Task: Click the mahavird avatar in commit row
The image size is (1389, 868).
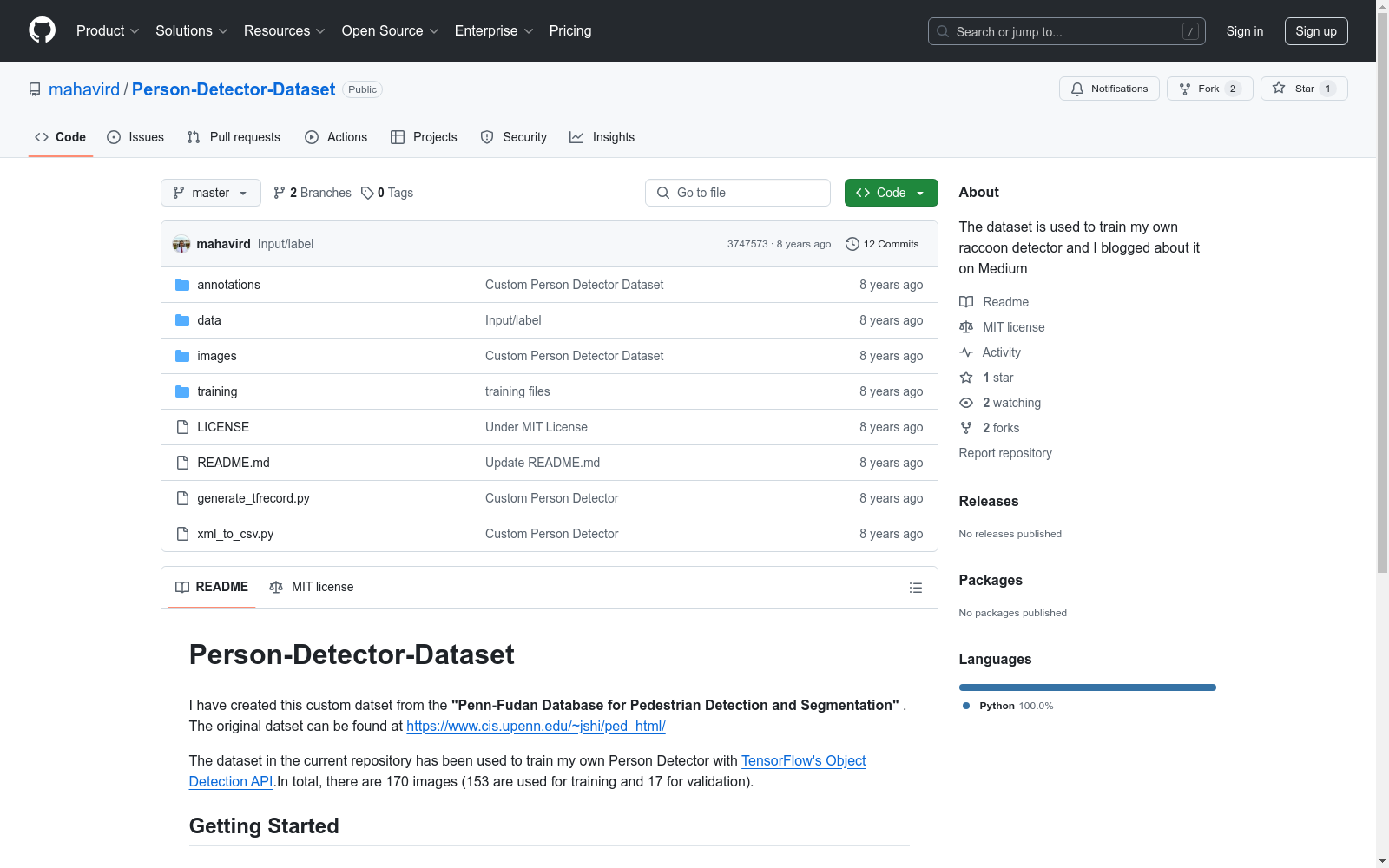Action: [181, 244]
